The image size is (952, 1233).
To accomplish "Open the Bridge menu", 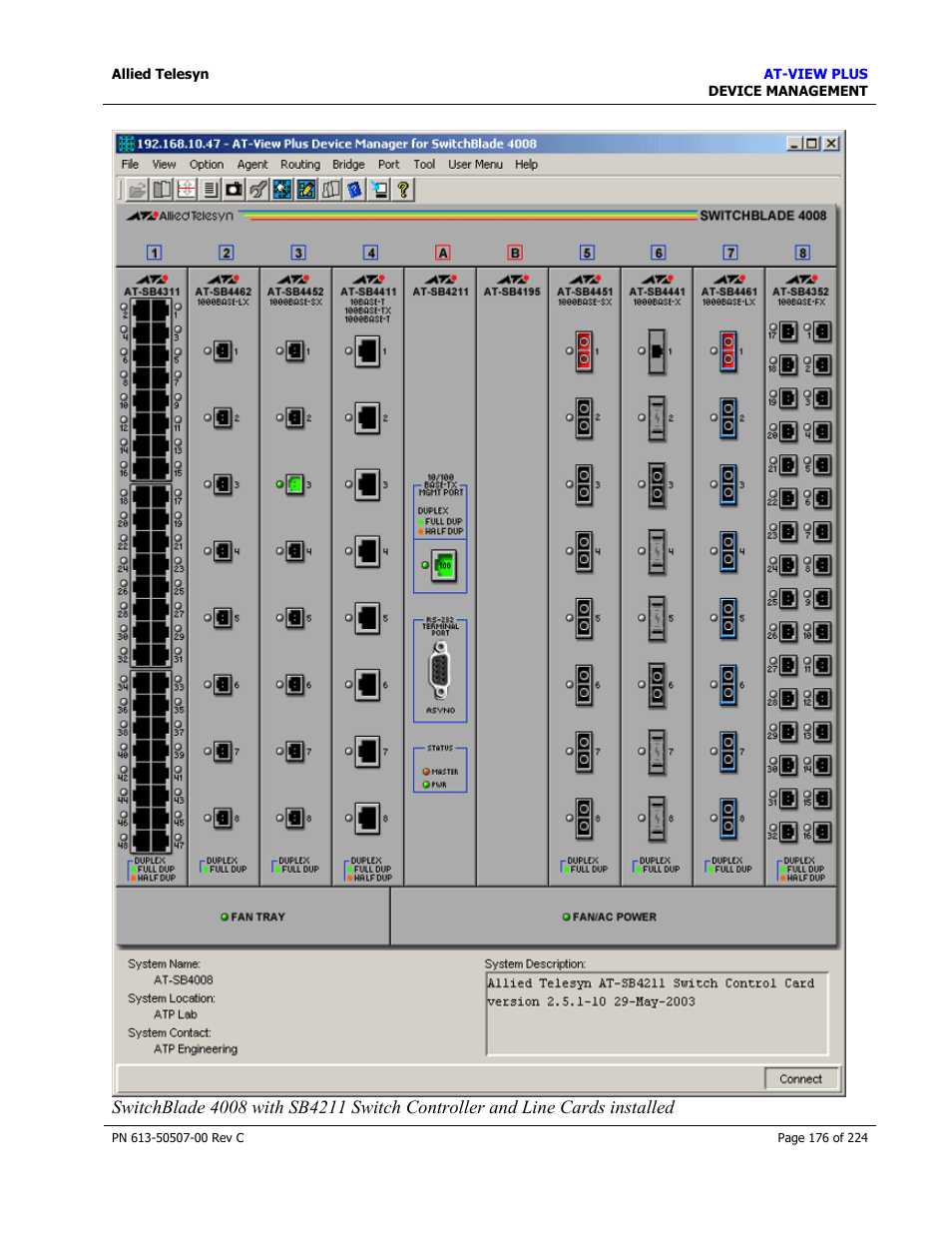I will [348, 165].
